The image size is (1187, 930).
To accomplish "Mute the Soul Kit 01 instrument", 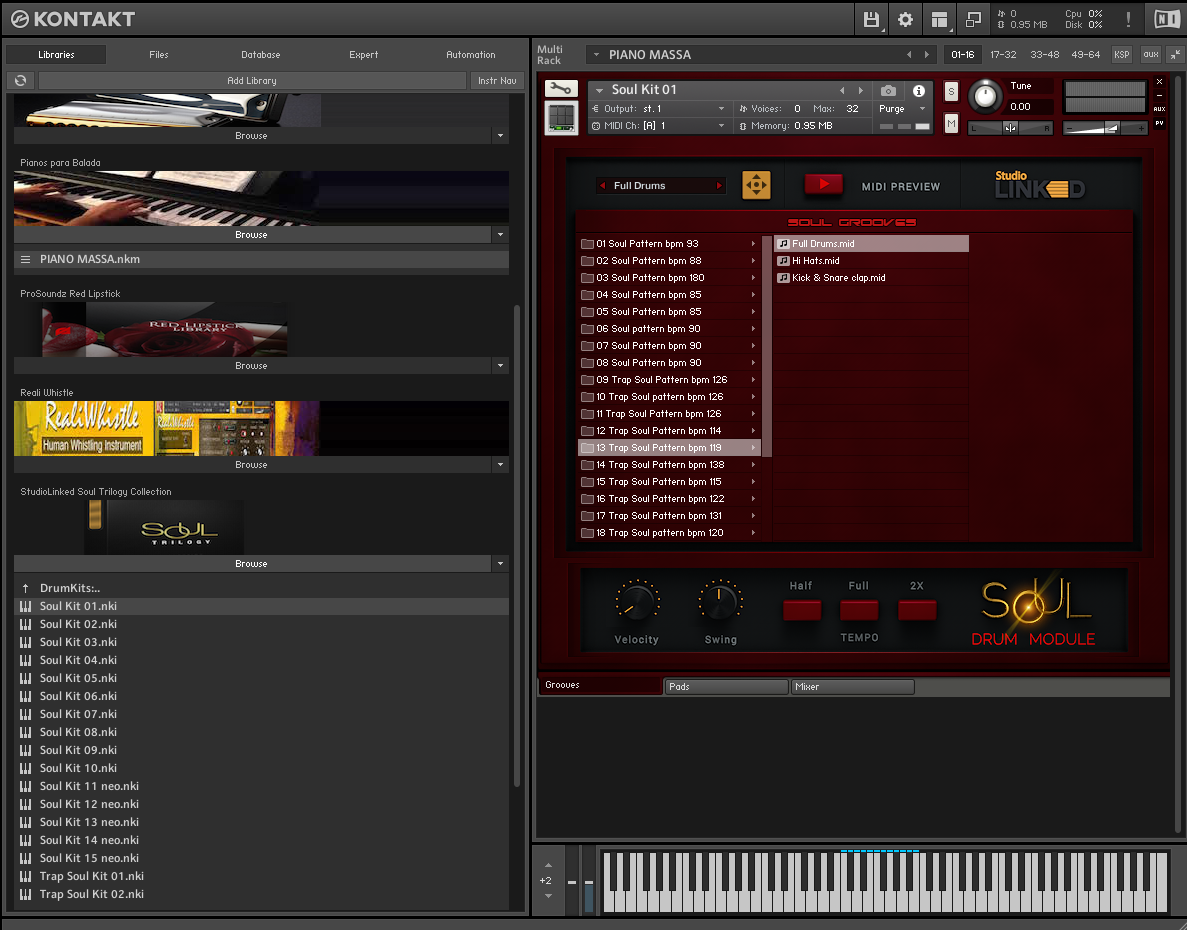I will 952,123.
